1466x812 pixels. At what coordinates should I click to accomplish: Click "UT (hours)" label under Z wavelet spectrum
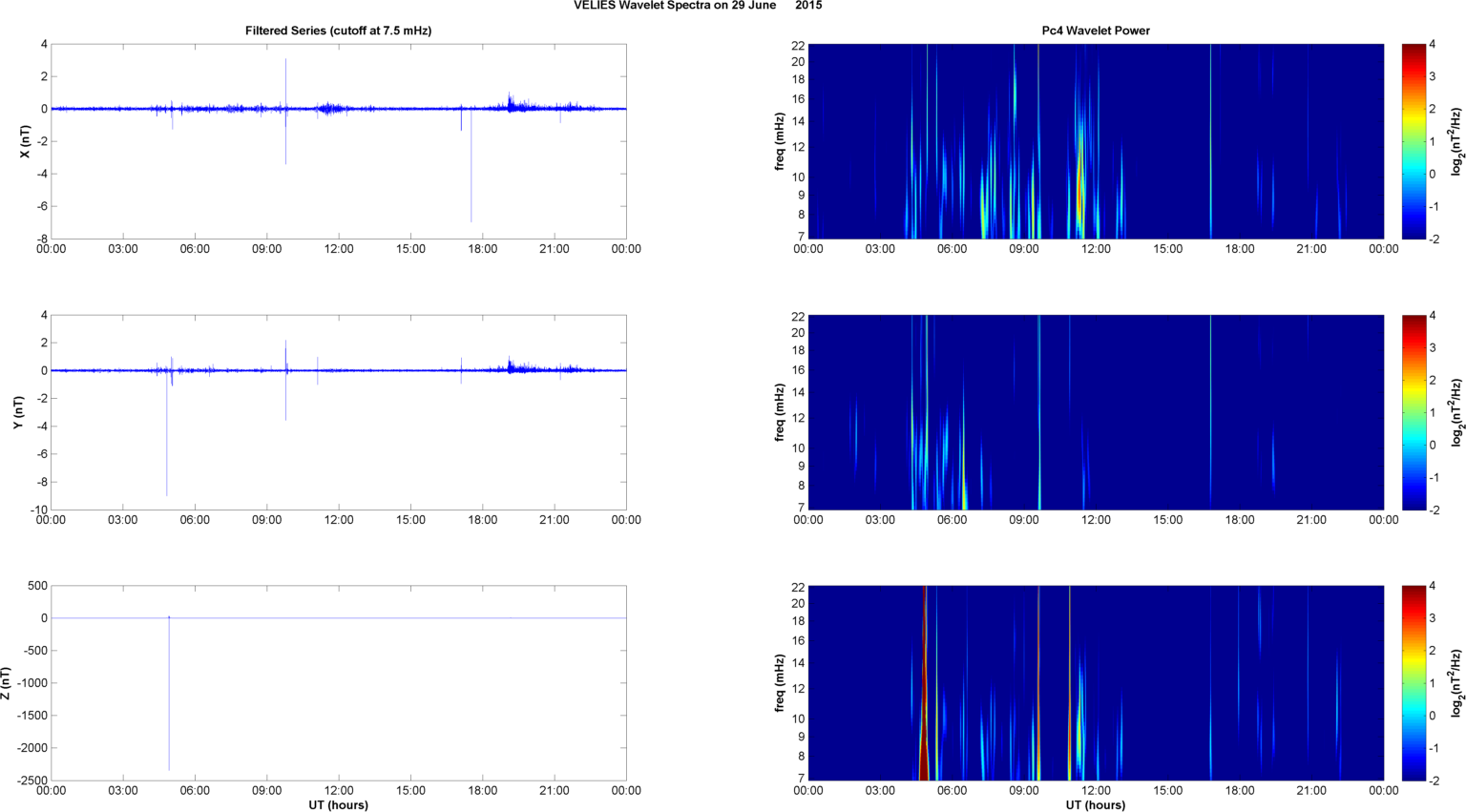click(1095, 804)
